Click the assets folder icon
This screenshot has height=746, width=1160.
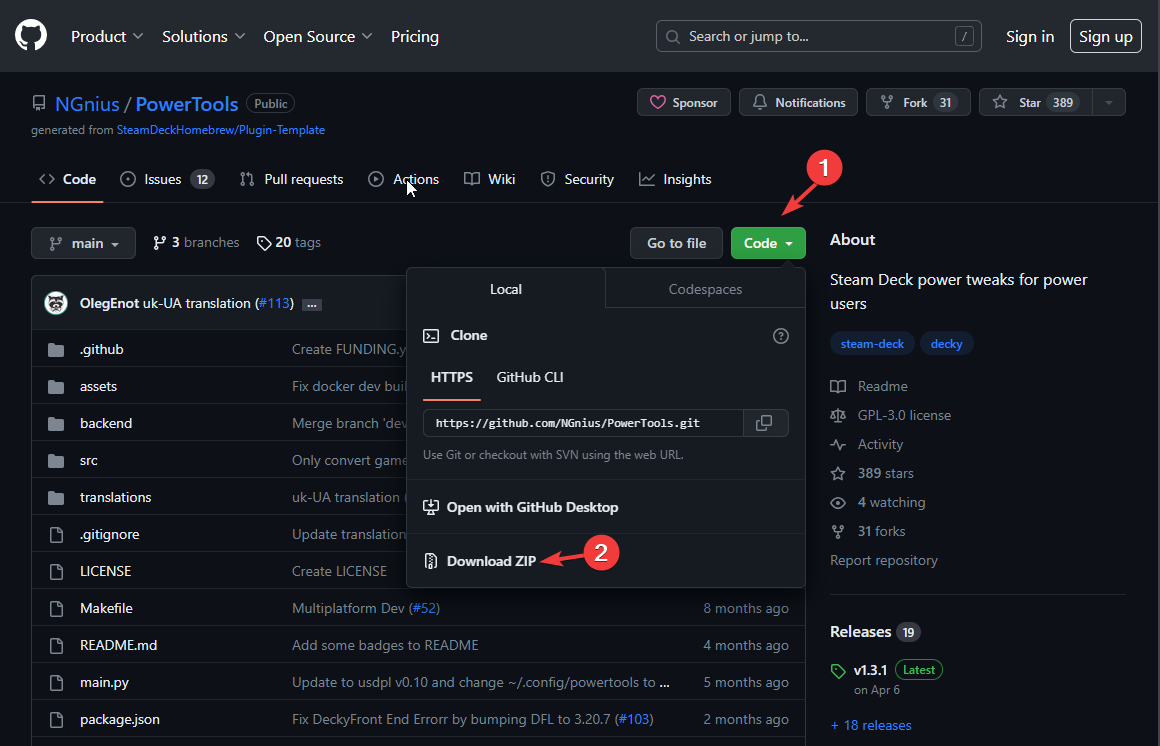[x=56, y=386]
